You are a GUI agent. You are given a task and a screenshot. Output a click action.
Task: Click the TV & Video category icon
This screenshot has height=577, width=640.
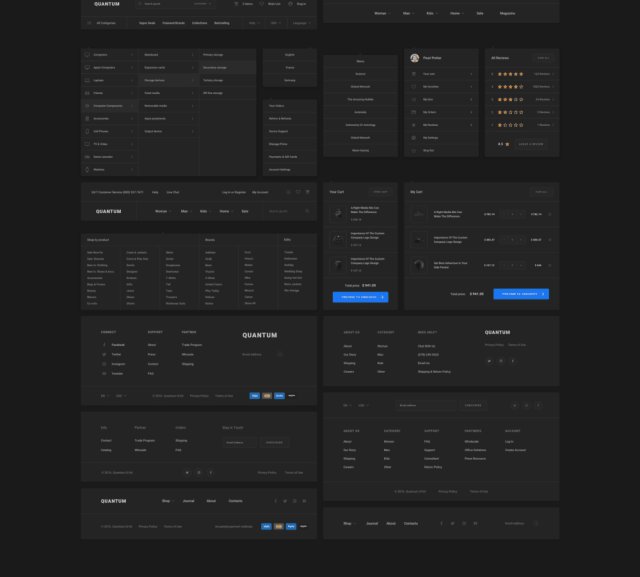tap(87, 144)
